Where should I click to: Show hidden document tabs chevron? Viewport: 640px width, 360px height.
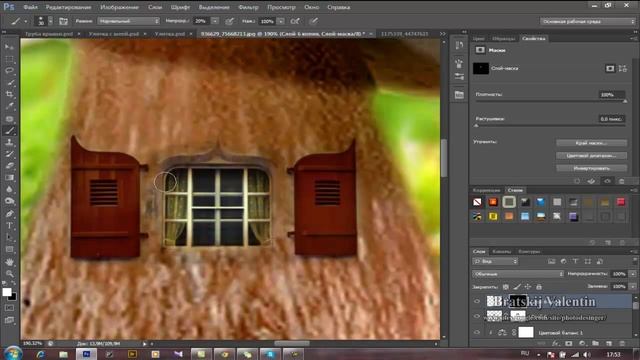point(443,33)
